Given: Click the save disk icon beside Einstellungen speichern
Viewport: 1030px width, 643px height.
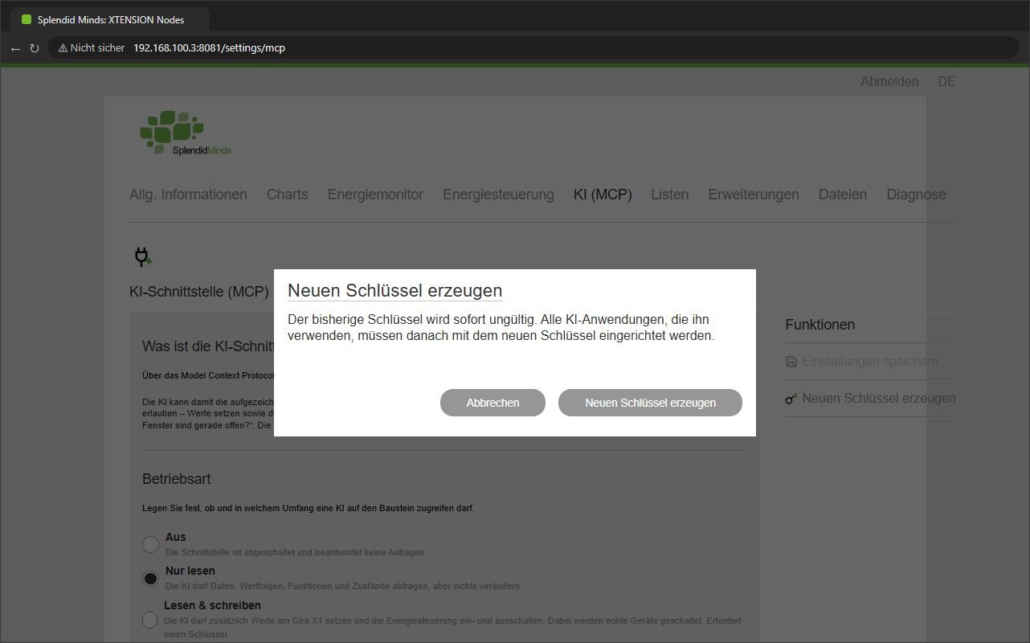Looking at the screenshot, I should (x=791, y=362).
